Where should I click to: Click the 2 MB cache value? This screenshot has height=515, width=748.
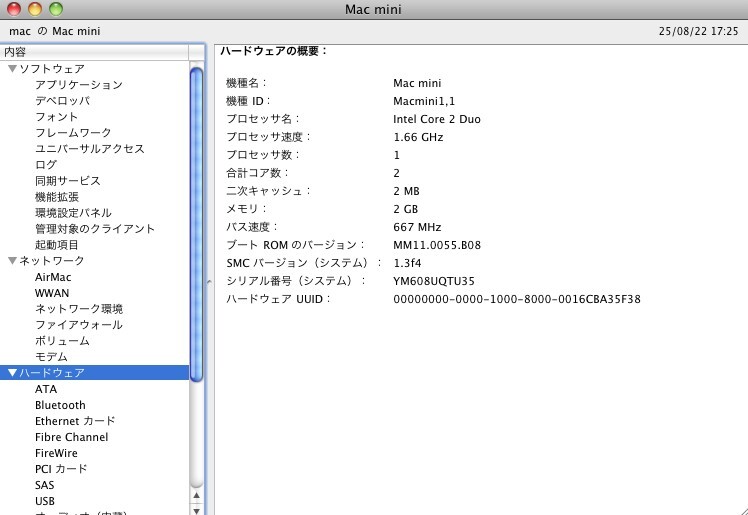click(406, 191)
